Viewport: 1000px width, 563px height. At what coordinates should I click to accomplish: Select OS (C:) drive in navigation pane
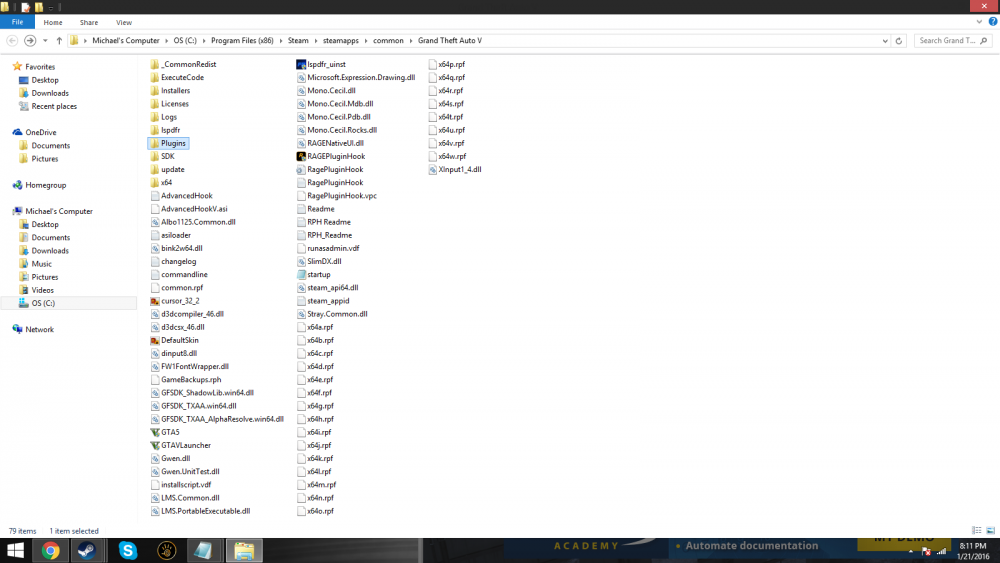43,303
